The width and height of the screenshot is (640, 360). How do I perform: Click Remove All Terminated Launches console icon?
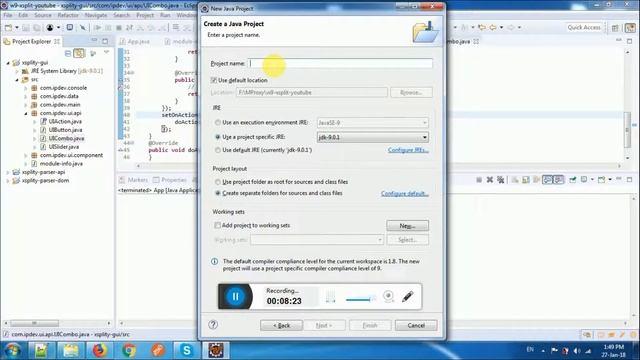[x=500, y=180]
